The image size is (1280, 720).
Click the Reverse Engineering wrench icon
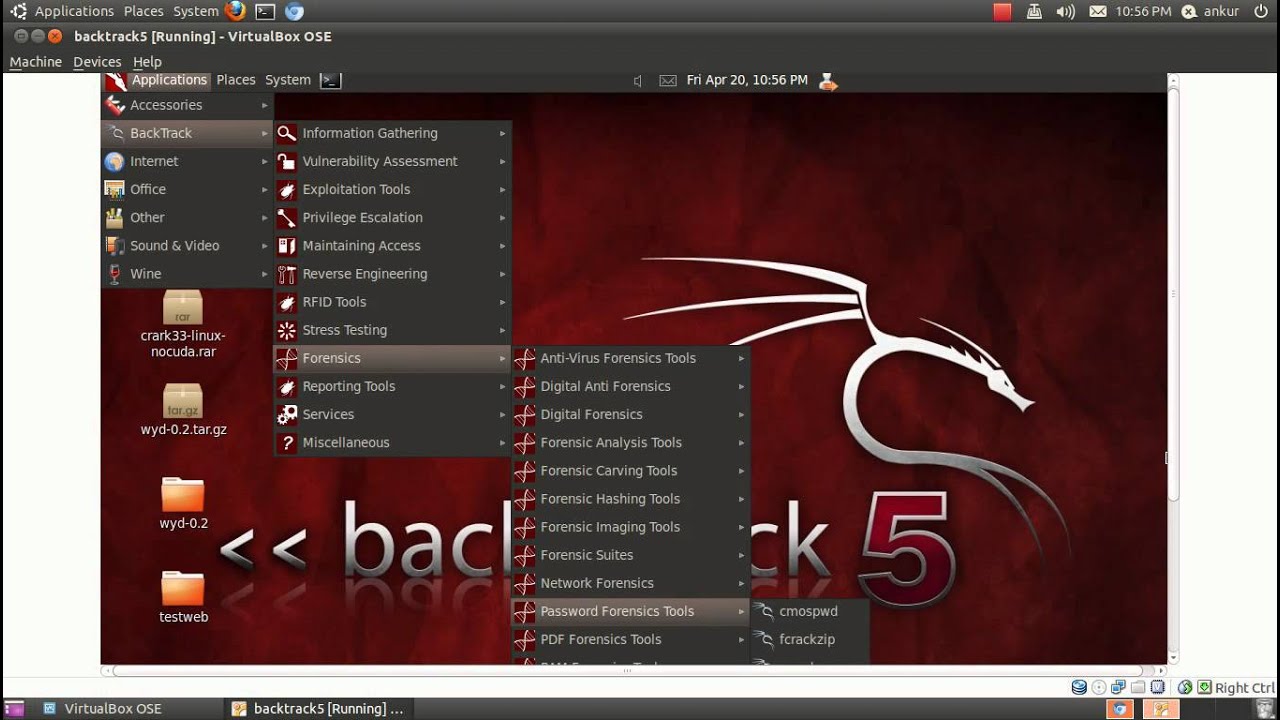(287, 273)
